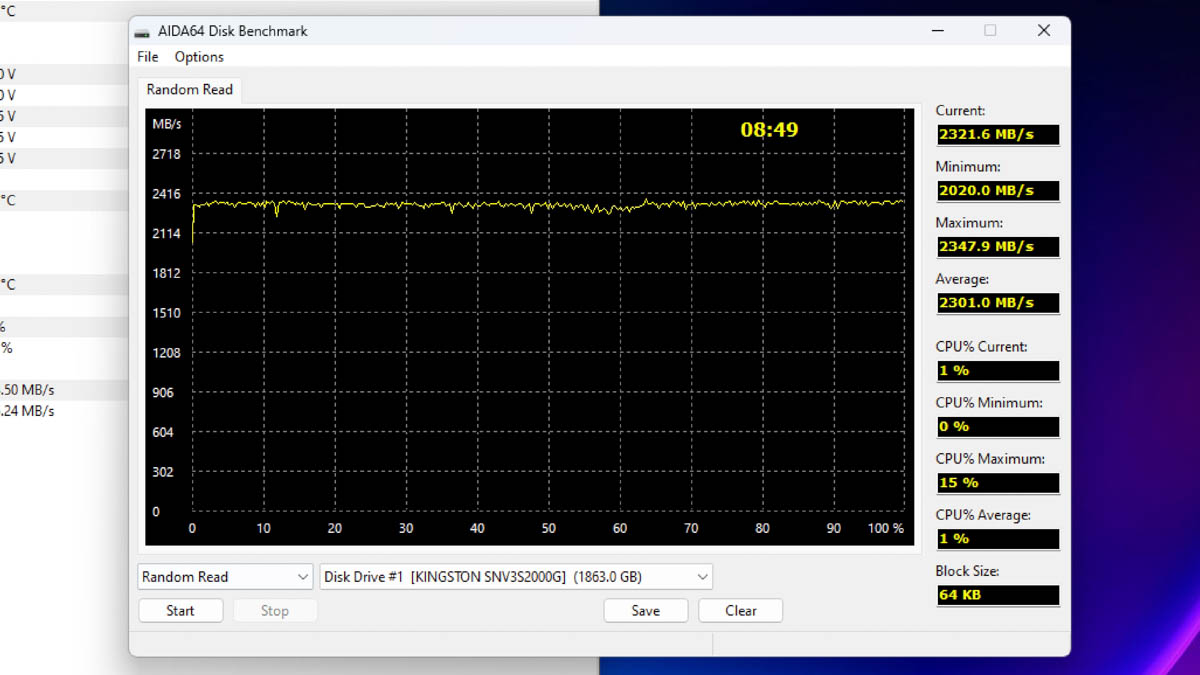Click the Average 2301.0 MB/s readout
The height and width of the screenshot is (675, 1200).
pos(997,302)
